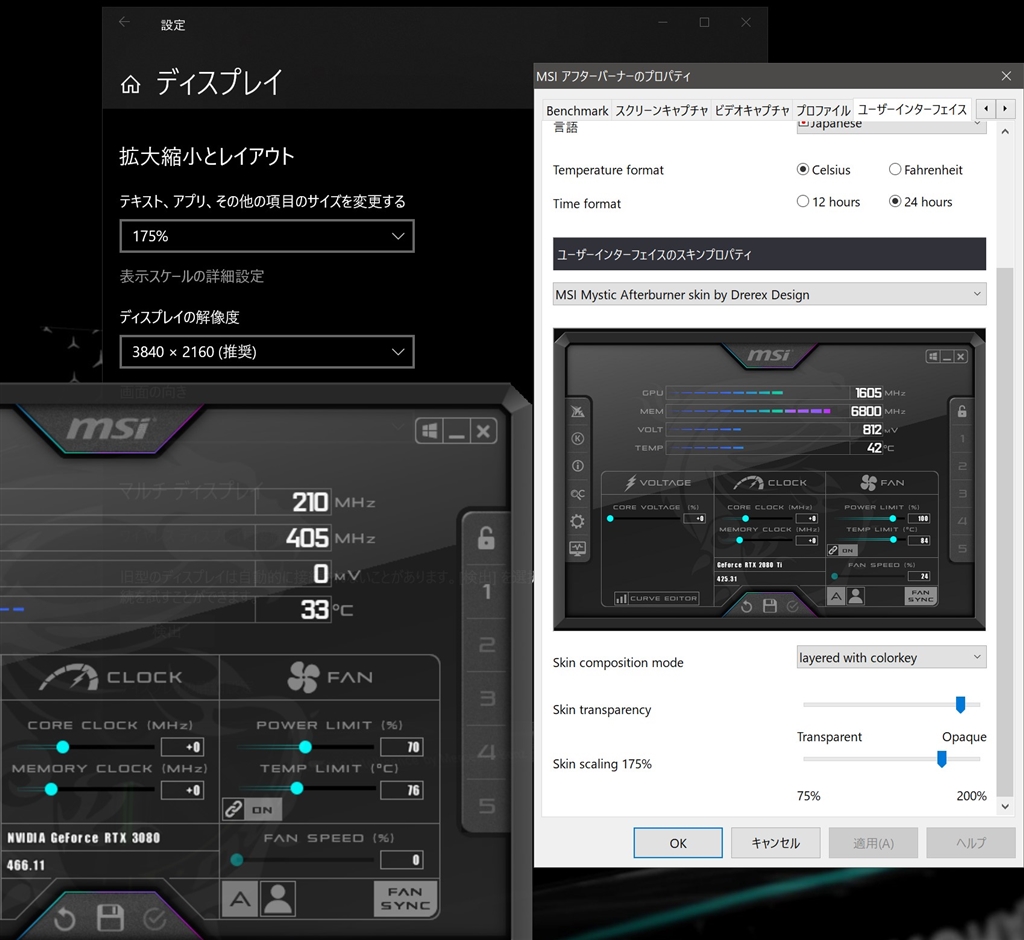Open the Skin composition mode dropdown

pos(891,657)
